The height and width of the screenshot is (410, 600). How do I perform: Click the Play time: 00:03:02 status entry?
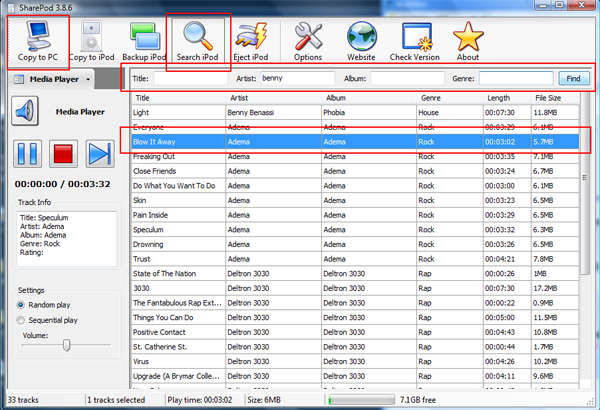point(200,400)
